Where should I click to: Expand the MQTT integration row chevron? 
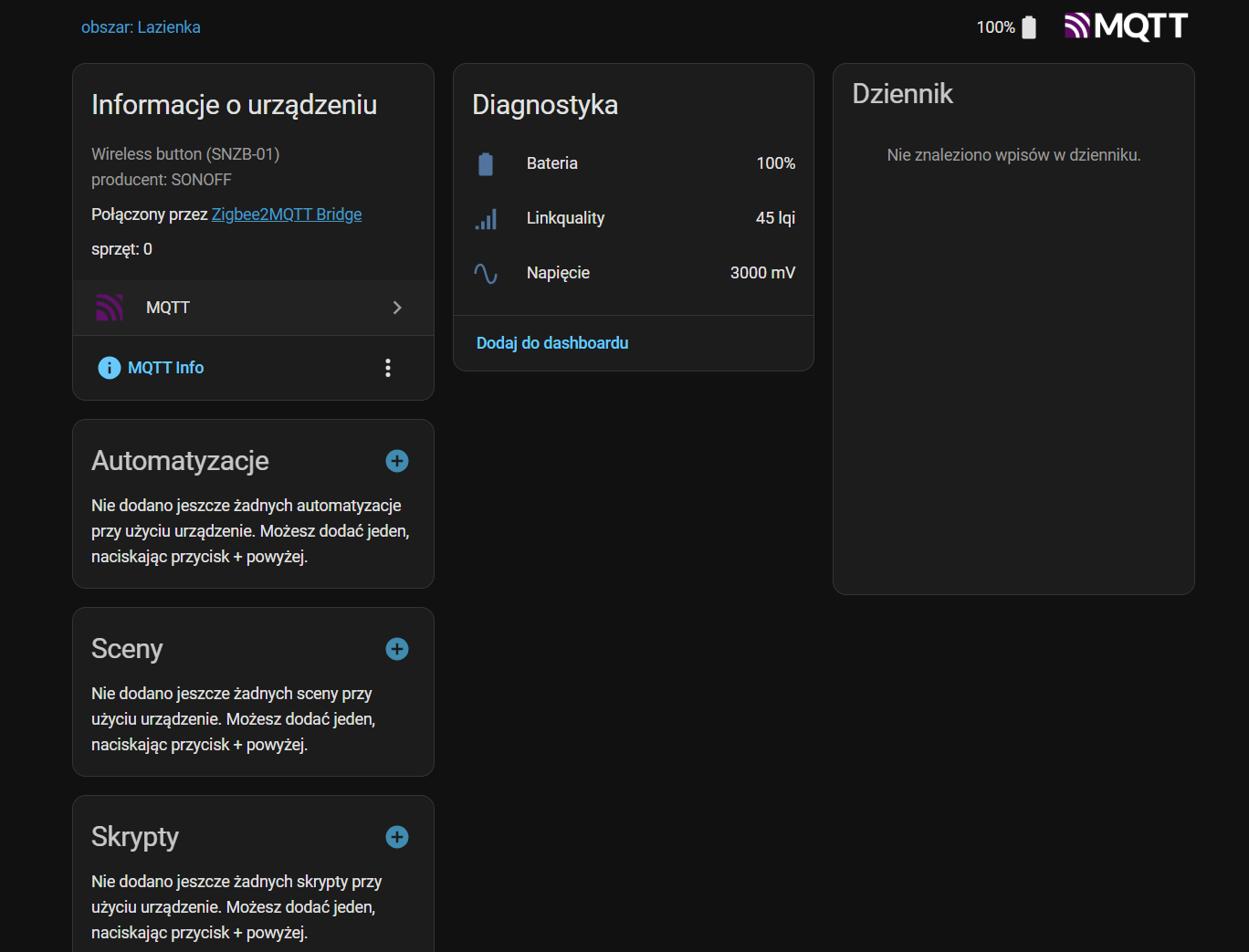(x=397, y=308)
